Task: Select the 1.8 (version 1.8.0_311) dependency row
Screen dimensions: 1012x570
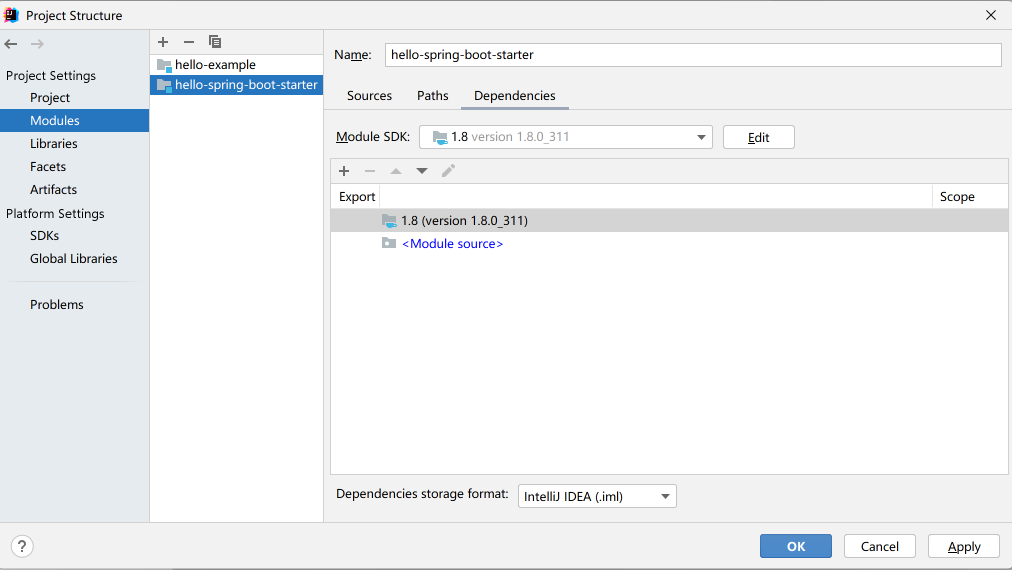Action: click(669, 221)
